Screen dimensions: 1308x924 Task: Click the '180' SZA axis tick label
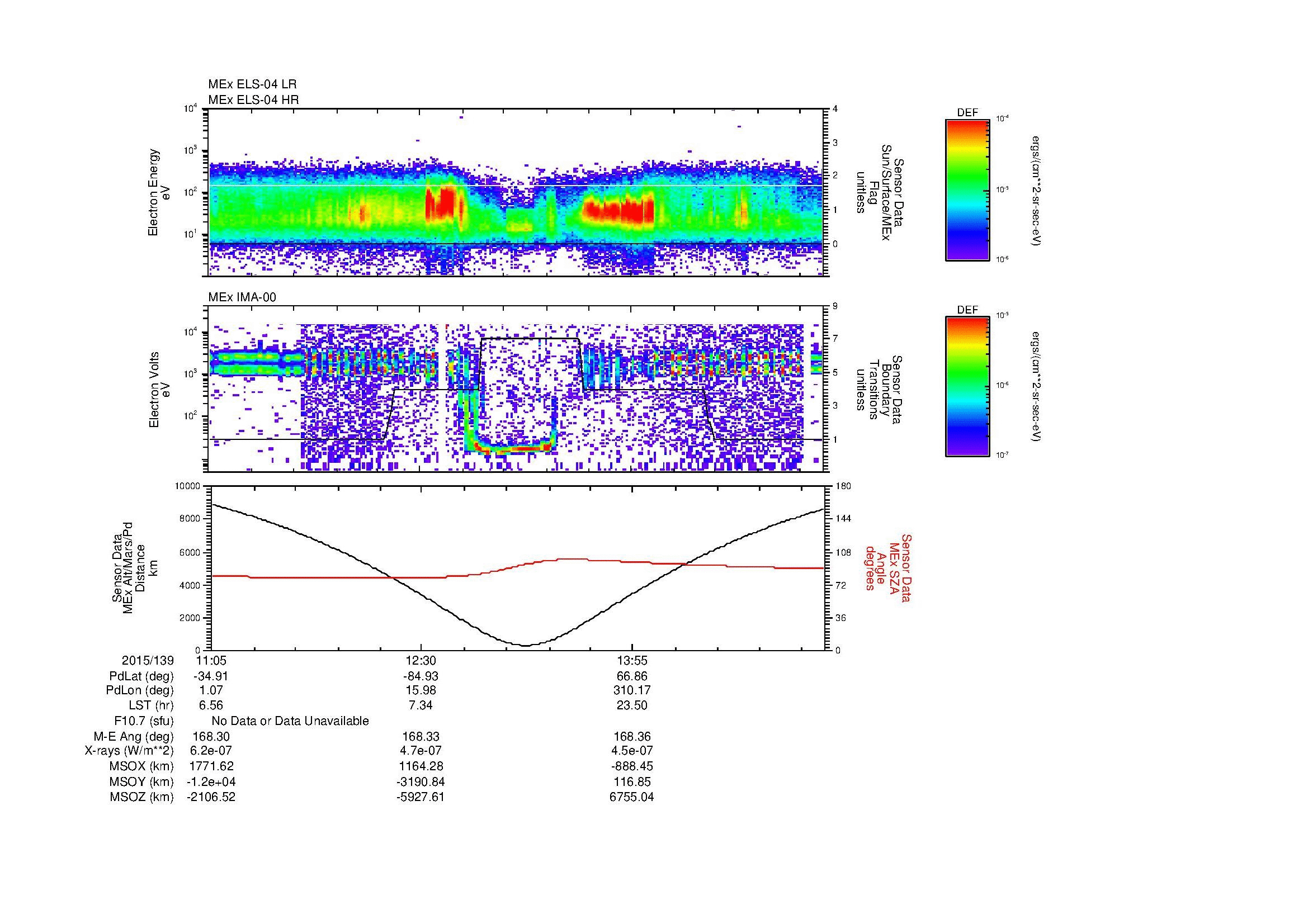click(844, 486)
